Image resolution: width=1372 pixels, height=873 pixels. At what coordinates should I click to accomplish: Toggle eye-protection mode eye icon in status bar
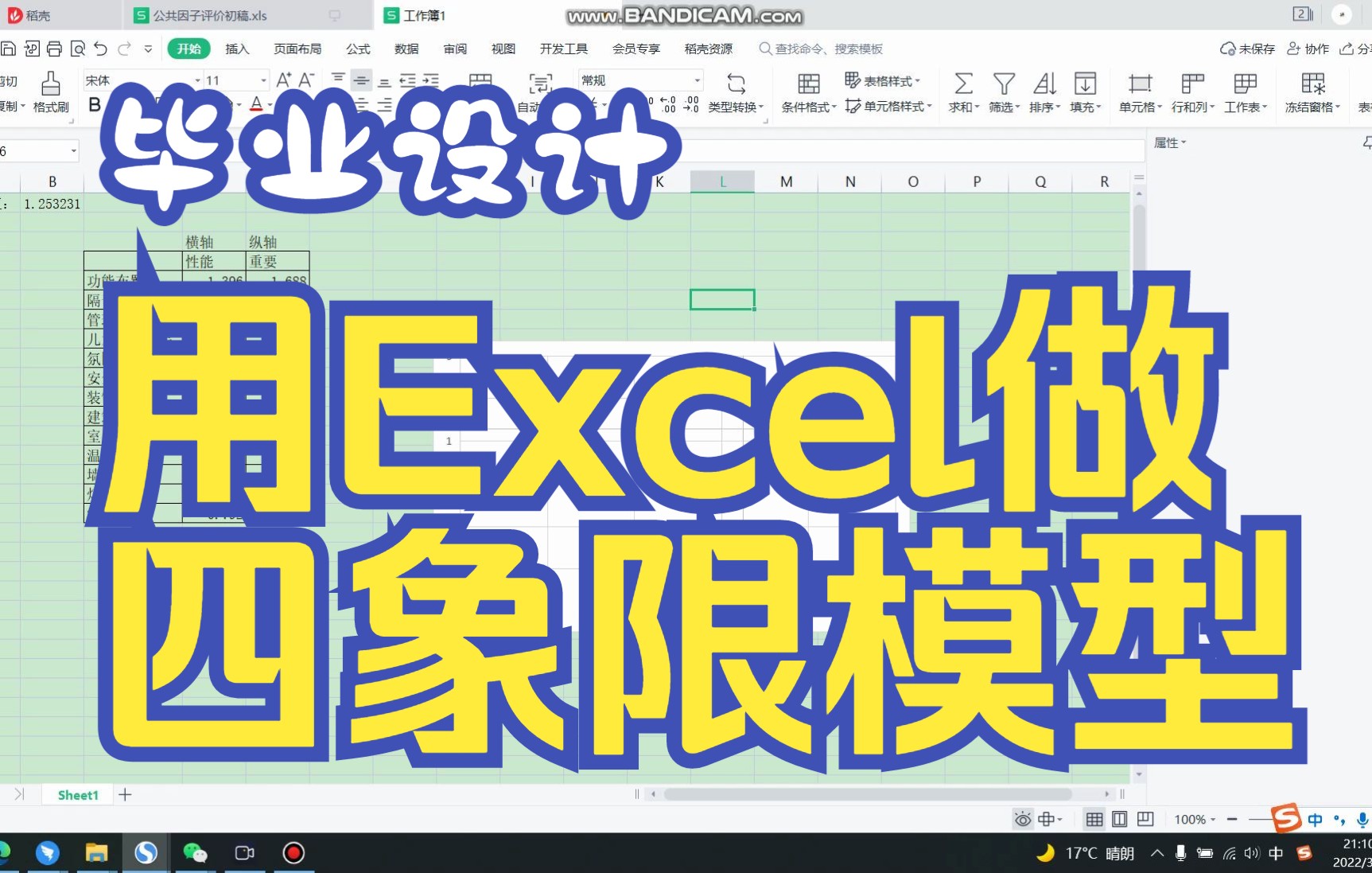pos(1023,819)
